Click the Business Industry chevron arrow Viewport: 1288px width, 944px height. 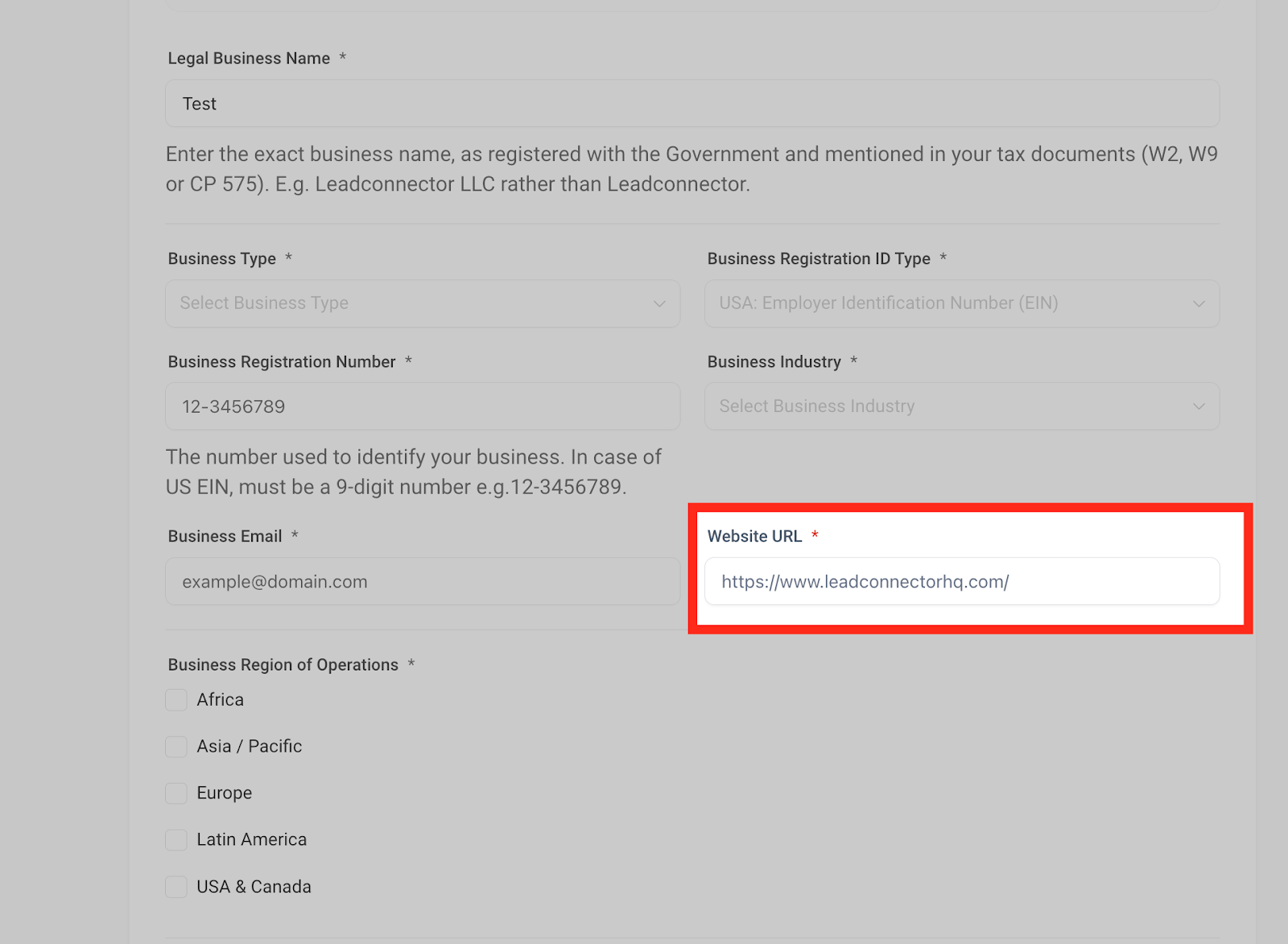pos(1199,406)
